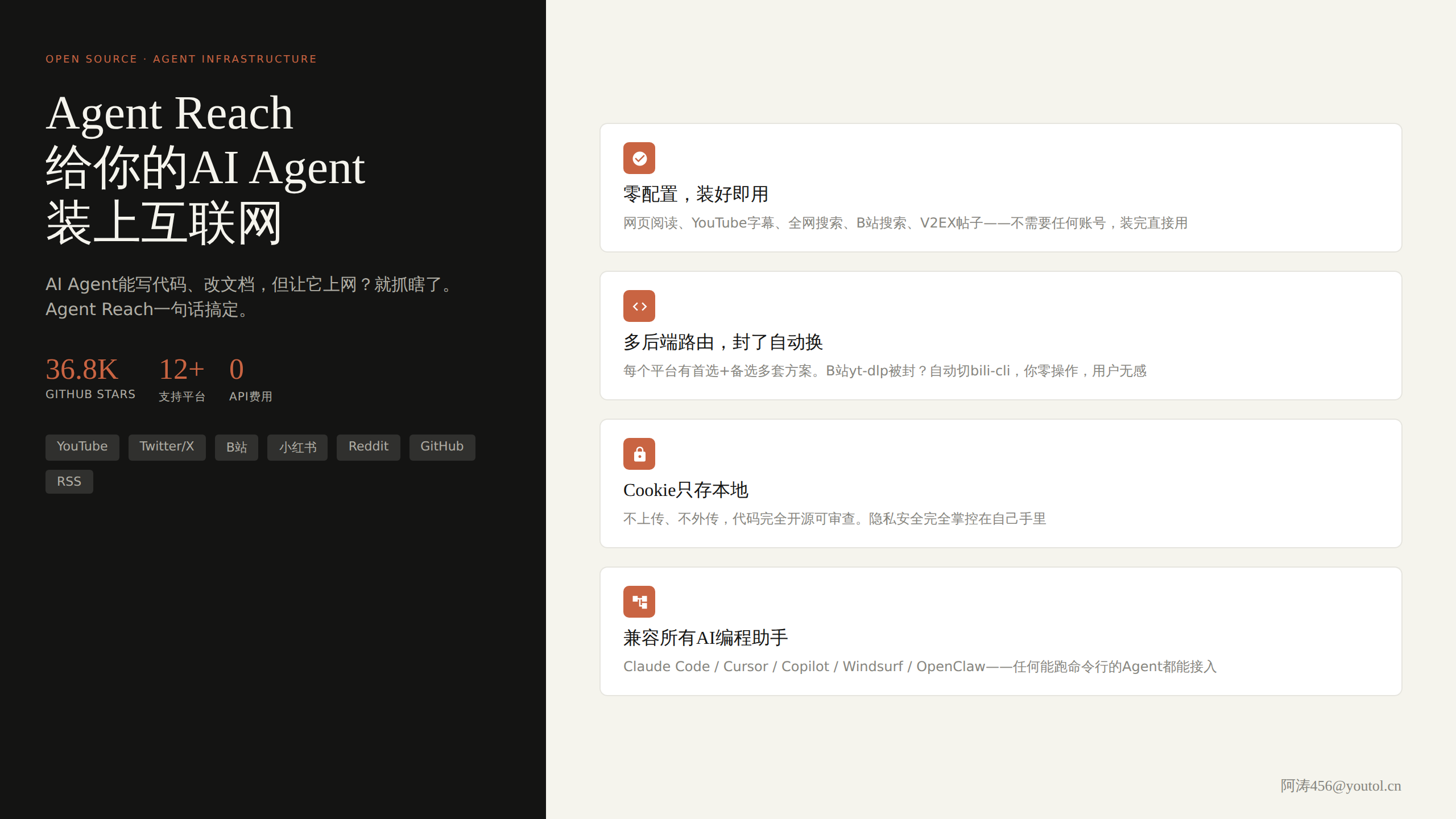The image size is (1456, 819).
Task: Click the 兼容所有AI编程助手 card title
Action: 706,638
